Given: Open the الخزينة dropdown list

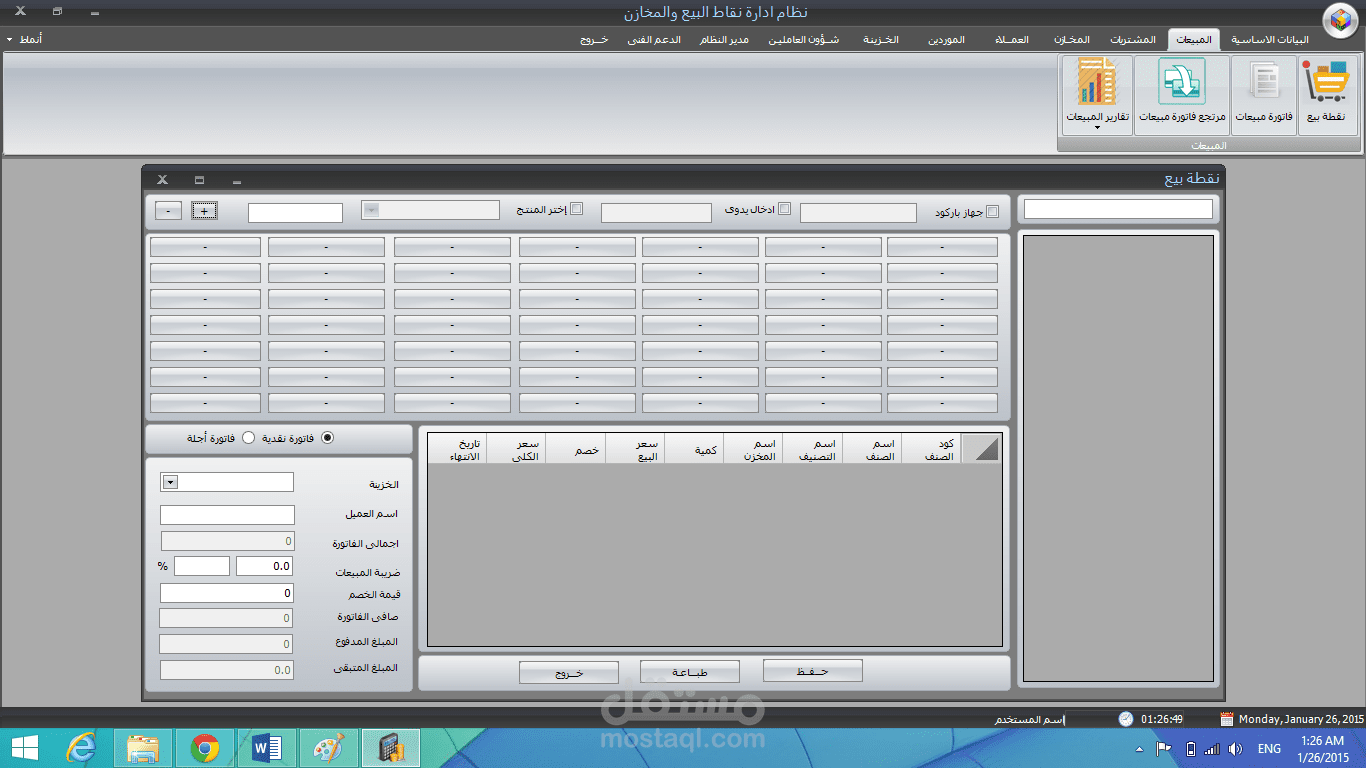Looking at the screenshot, I should 170,482.
